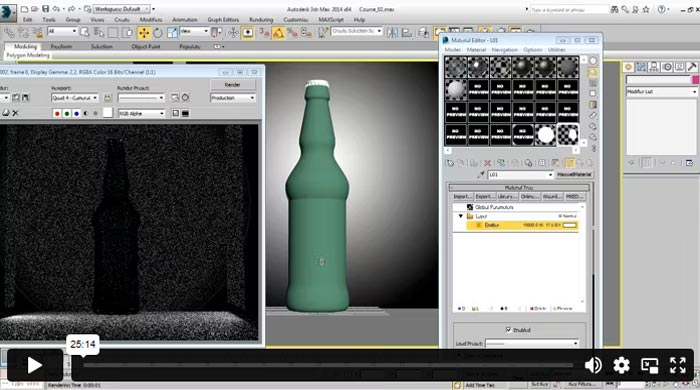Click the Export button in Material Tree
700x390 pixels.
(x=484, y=196)
